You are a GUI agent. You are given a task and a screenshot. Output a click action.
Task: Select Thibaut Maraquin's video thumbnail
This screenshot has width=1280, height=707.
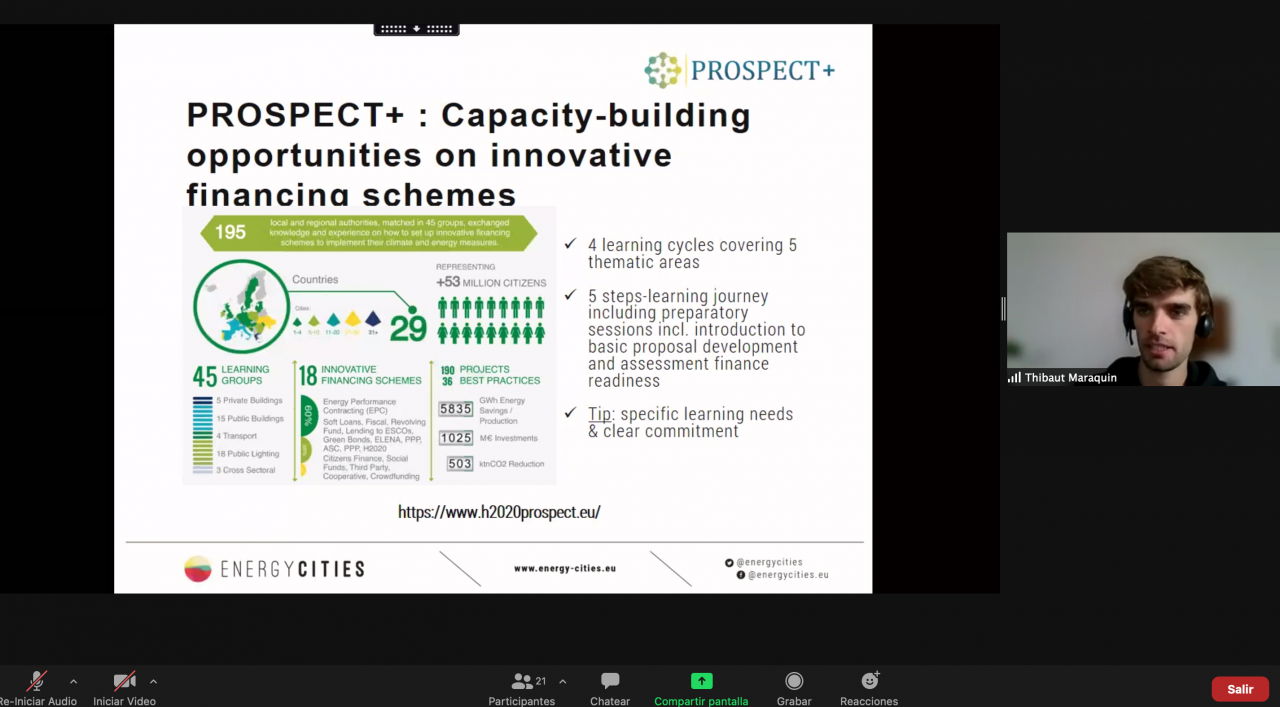tap(1143, 309)
